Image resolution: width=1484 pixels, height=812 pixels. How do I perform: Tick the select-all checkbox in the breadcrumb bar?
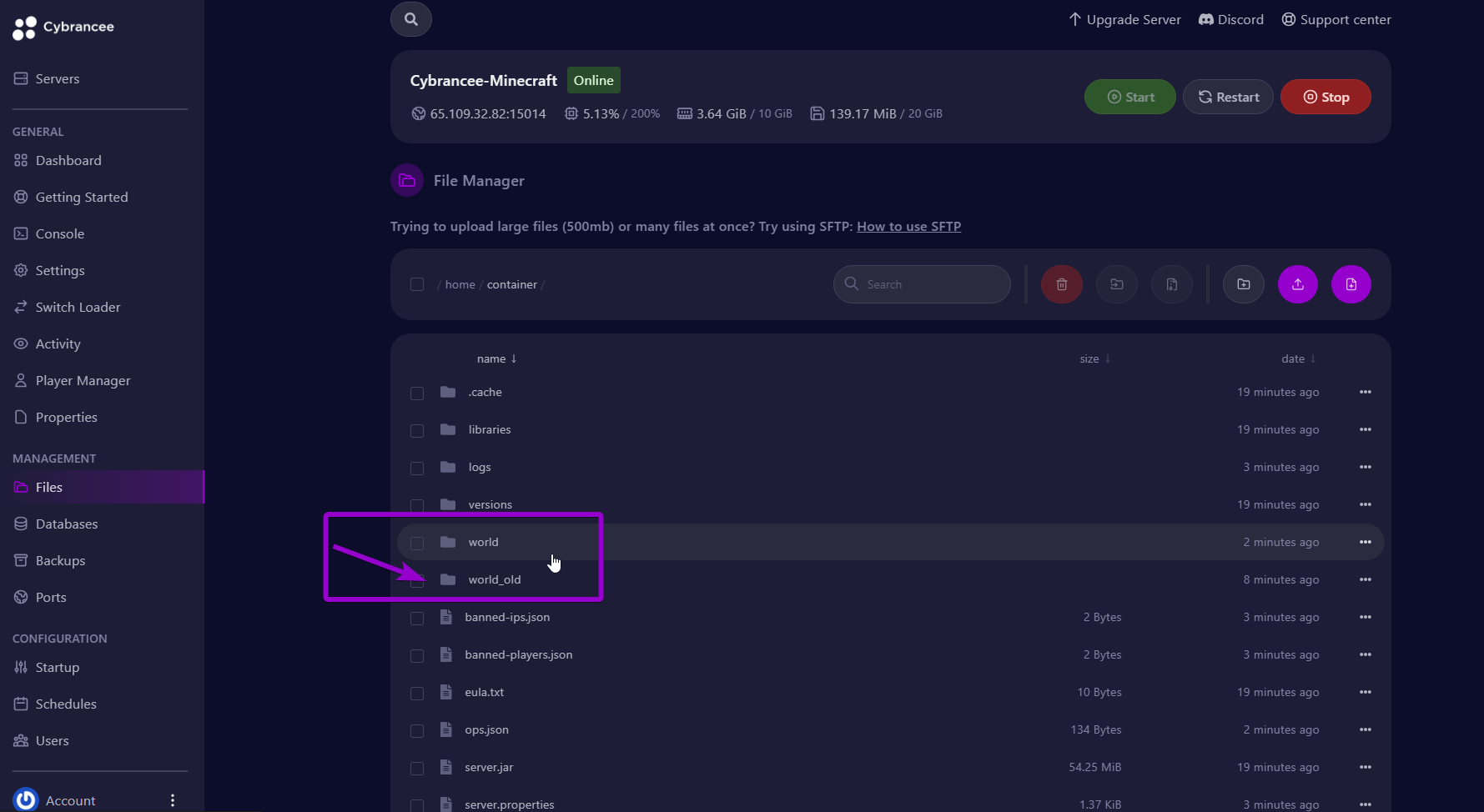[x=417, y=284]
